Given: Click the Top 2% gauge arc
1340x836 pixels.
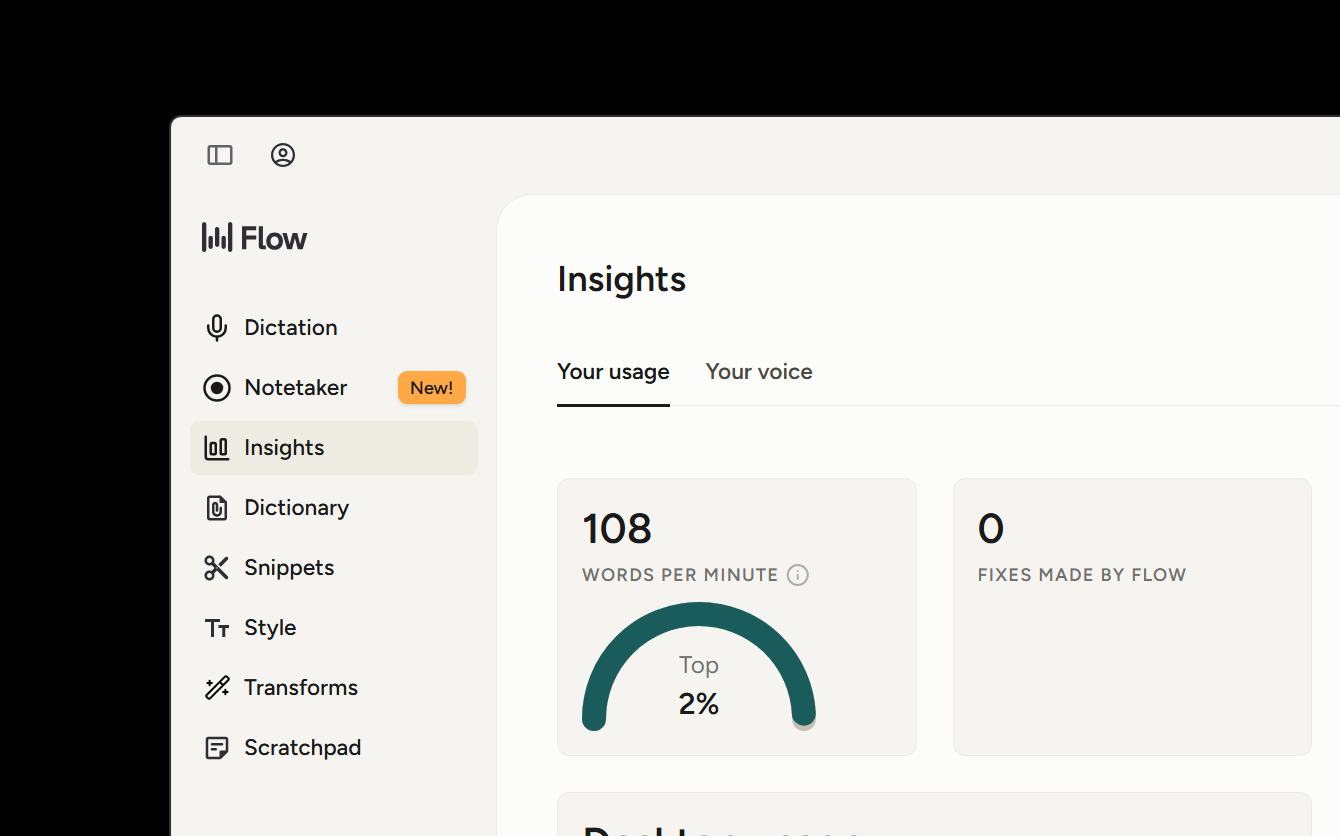Looking at the screenshot, I should click(699, 666).
